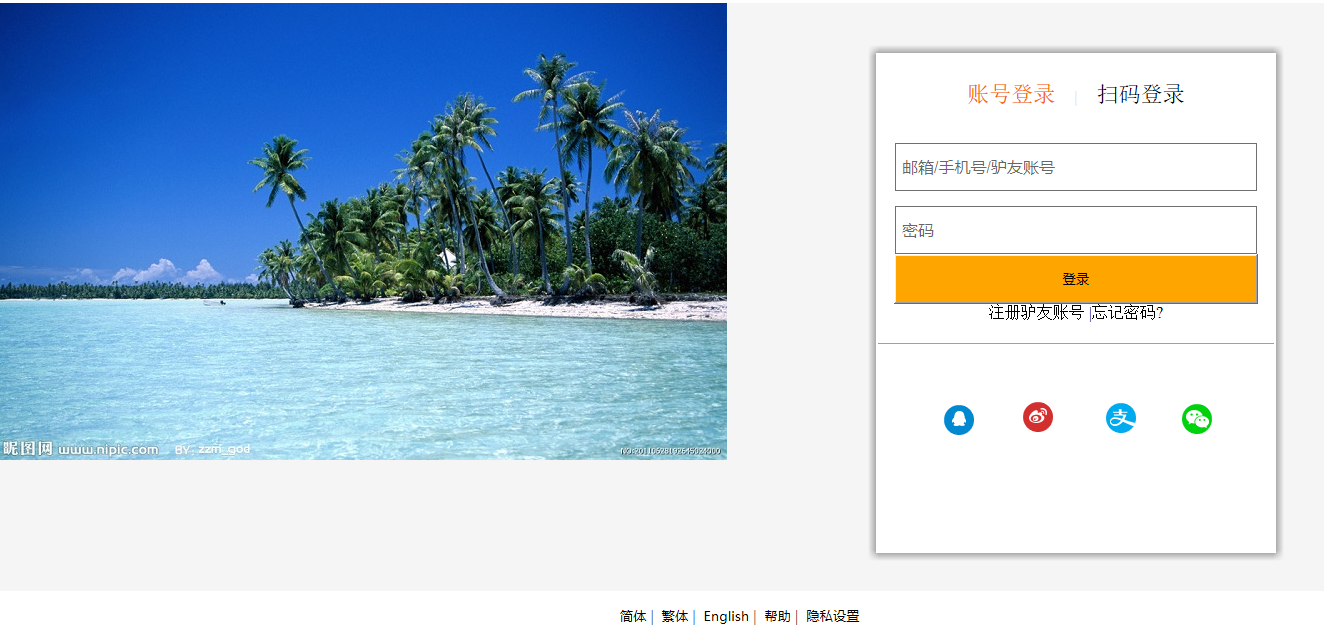Click into the 密码 password field
Image resolution: width=1324 pixels, height=629 pixels.
(1076, 230)
